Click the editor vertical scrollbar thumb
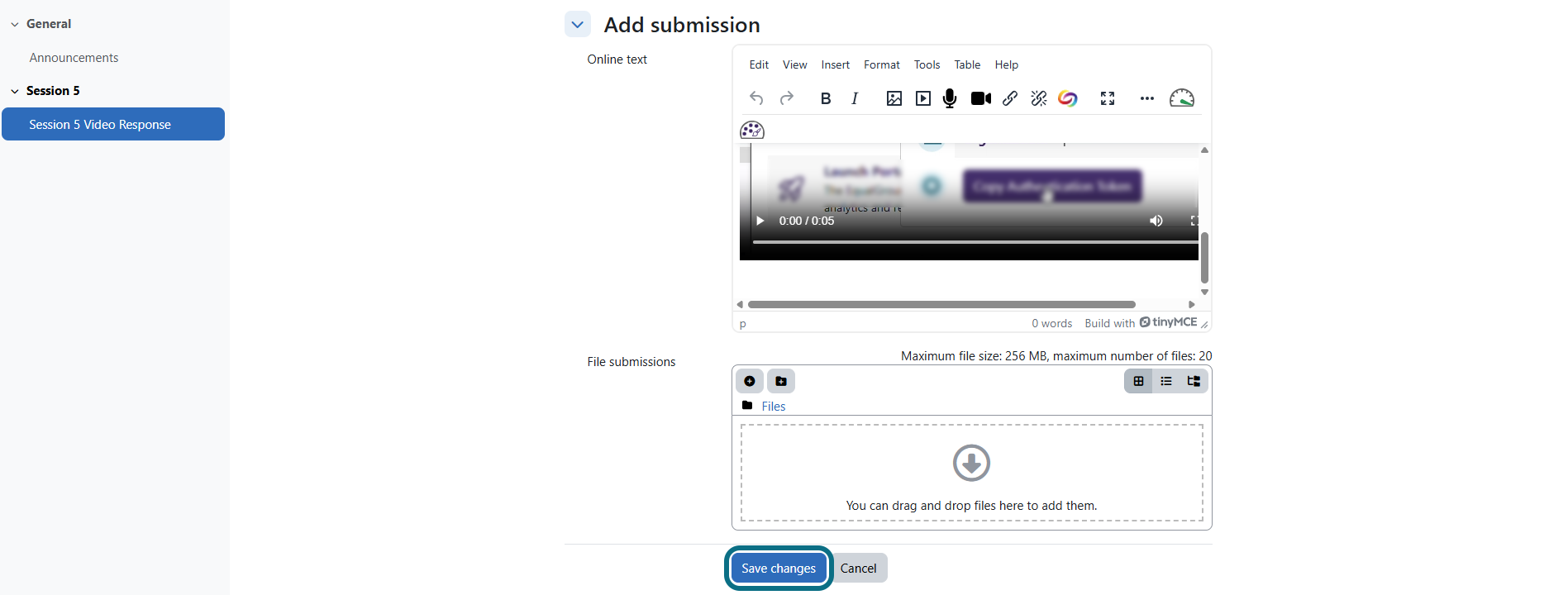The image size is (1568, 595). [1204, 258]
